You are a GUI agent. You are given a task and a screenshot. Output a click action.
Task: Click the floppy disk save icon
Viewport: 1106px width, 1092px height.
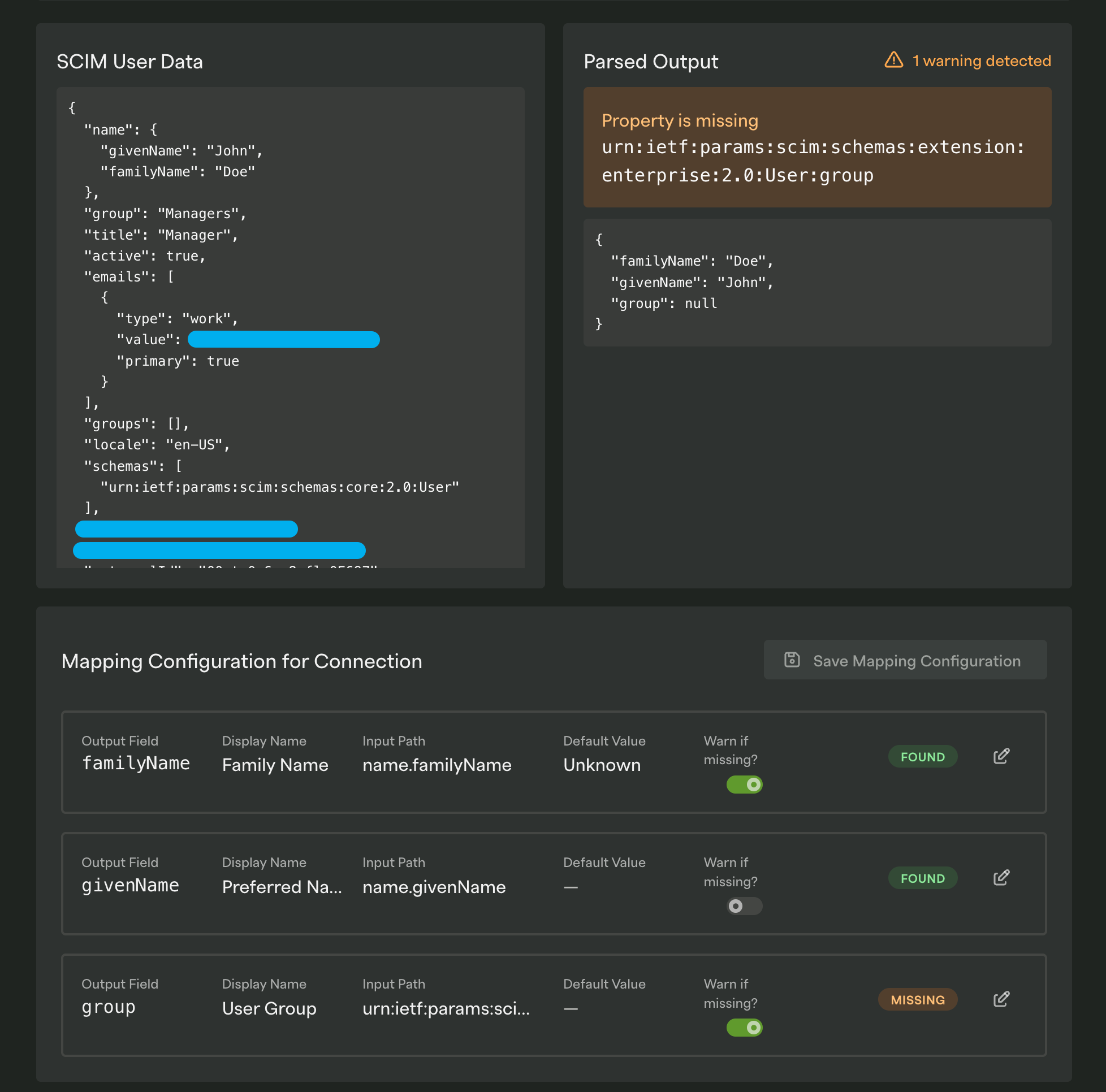pyautogui.click(x=792, y=660)
